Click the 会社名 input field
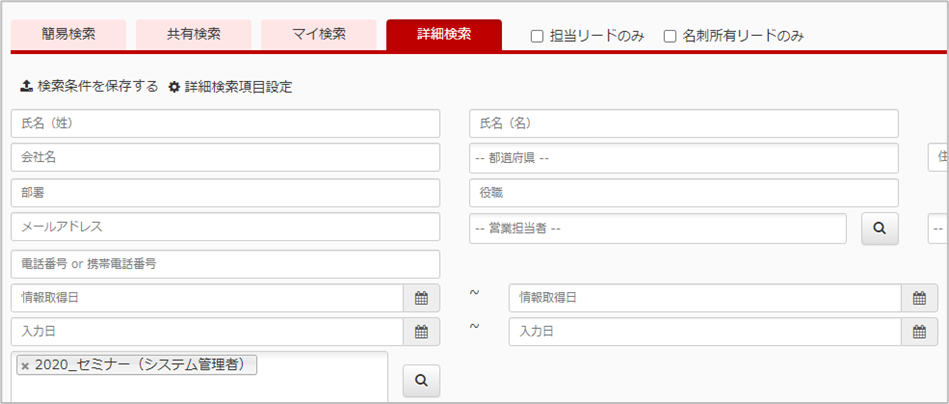This screenshot has width=949, height=404. (x=226, y=158)
